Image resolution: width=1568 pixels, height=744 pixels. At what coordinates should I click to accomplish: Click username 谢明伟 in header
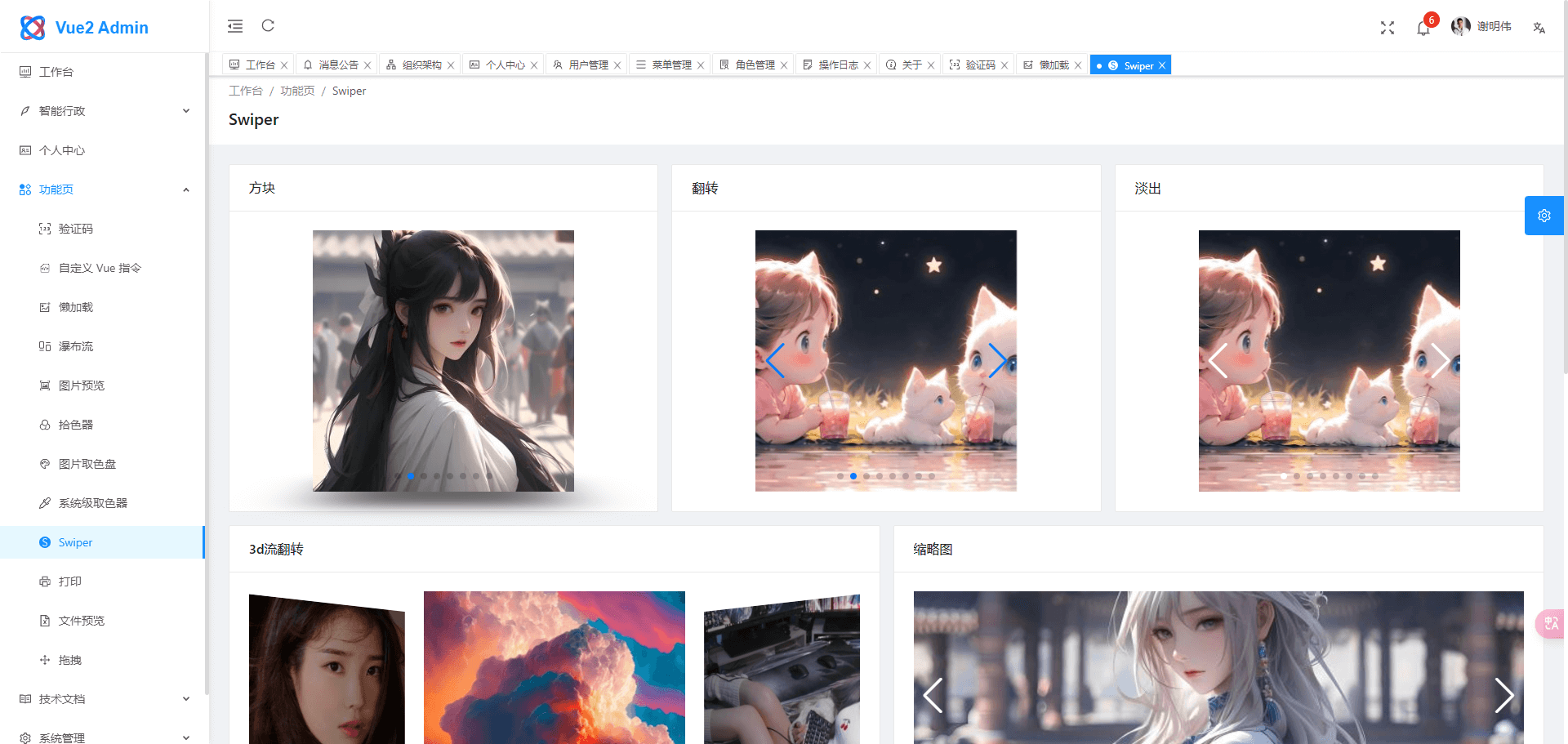point(1494,26)
